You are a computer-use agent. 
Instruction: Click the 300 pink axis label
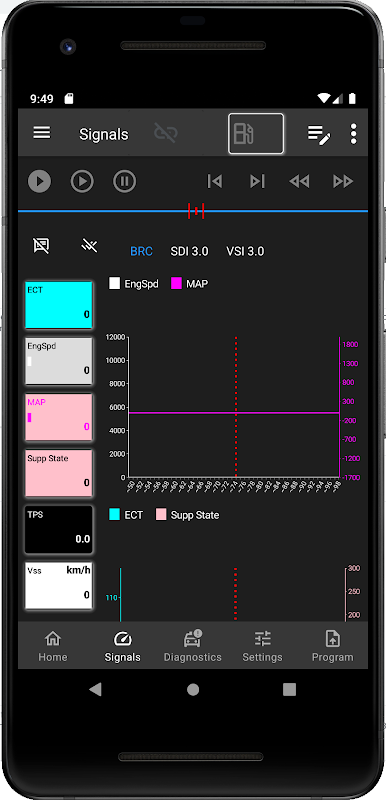tap(354, 568)
